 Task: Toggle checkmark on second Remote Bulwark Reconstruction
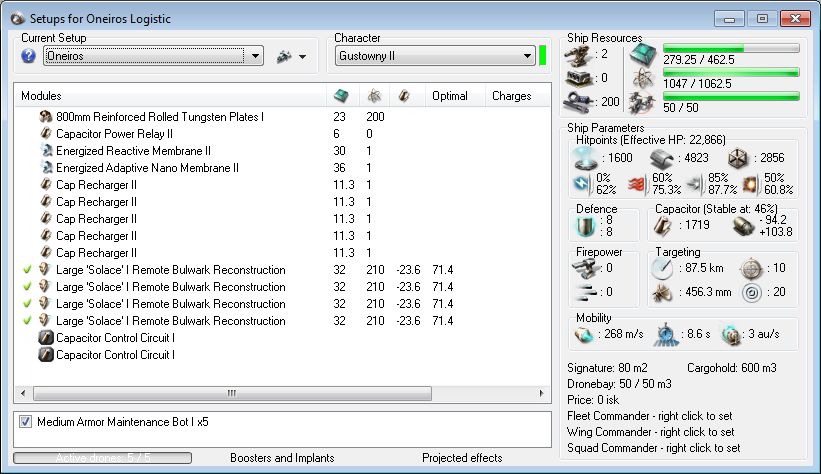click(27, 286)
